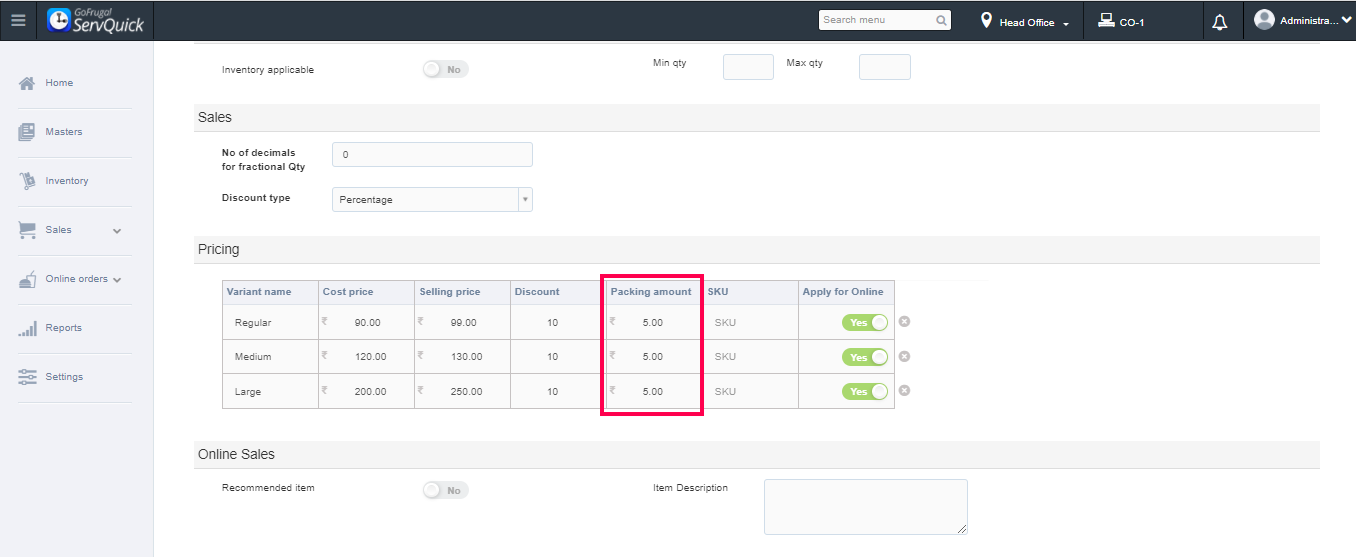Screen dimensions: 1356x557
Task: Click the Medium cost price 120.00 field
Action: pos(366,357)
